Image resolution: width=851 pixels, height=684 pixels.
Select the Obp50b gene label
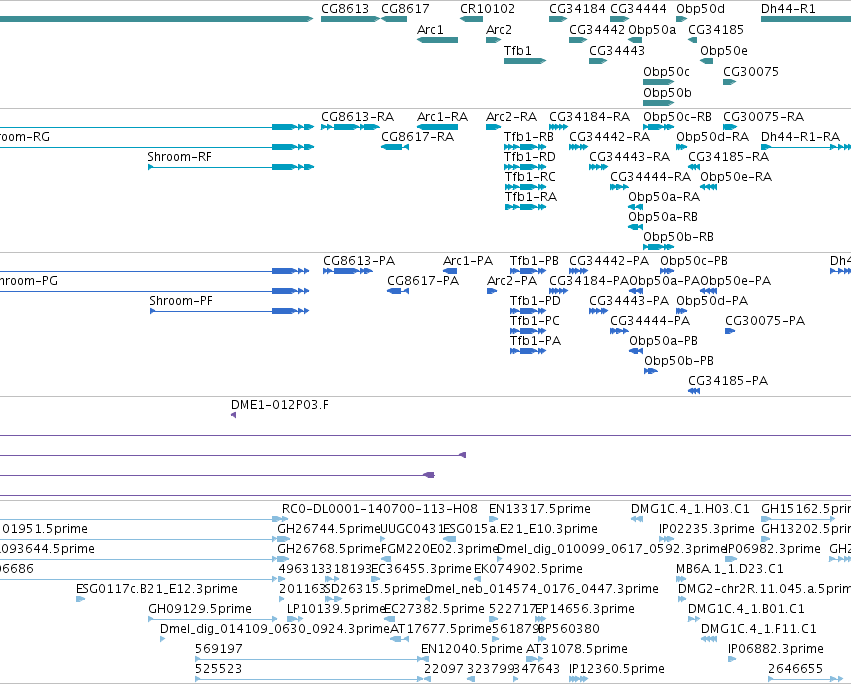pyautogui.click(x=667, y=93)
